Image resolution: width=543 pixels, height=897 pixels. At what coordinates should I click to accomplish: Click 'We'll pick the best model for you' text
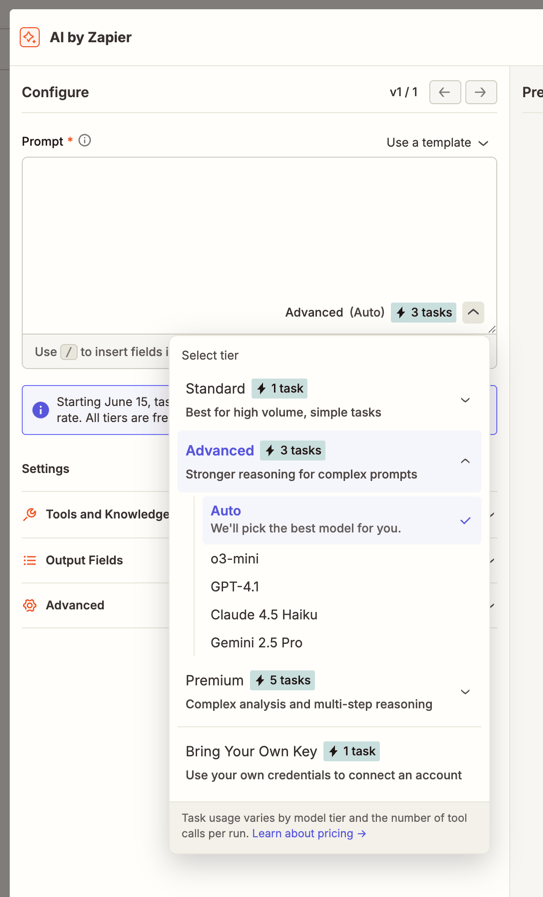click(x=306, y=528)
